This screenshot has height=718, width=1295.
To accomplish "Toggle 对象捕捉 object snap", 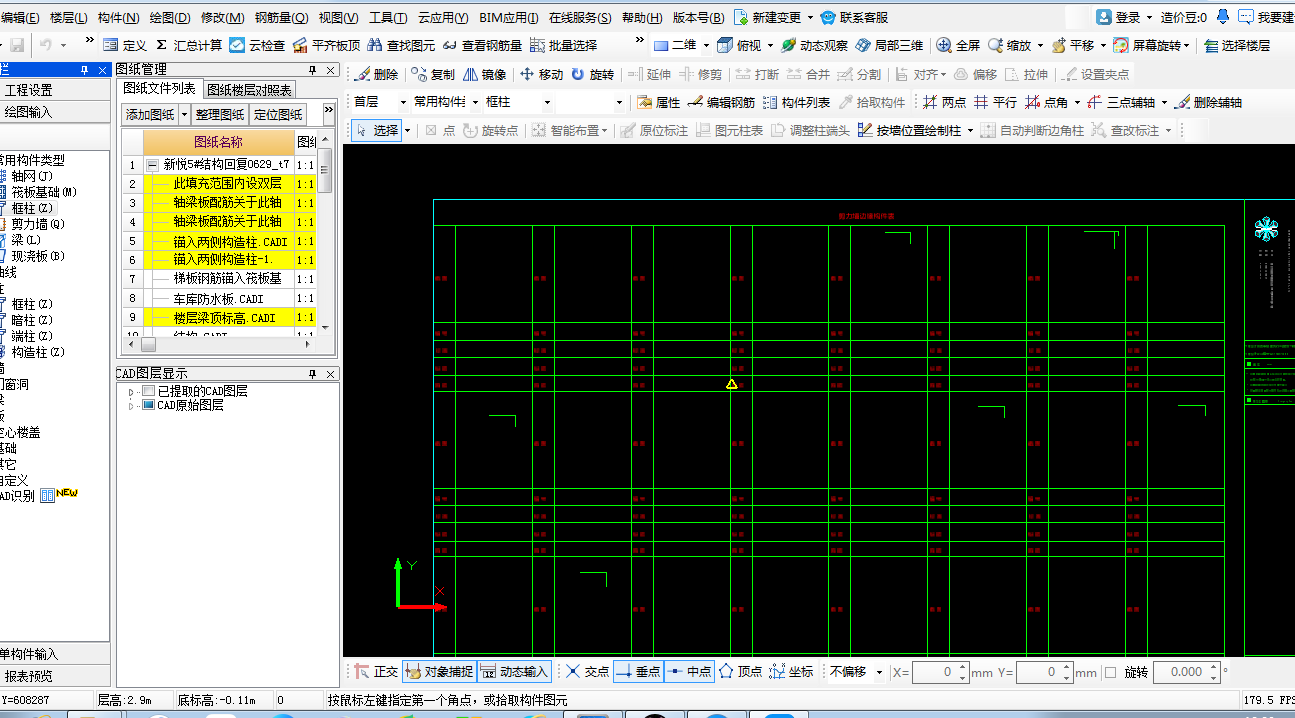I will [x=440, y=672].
